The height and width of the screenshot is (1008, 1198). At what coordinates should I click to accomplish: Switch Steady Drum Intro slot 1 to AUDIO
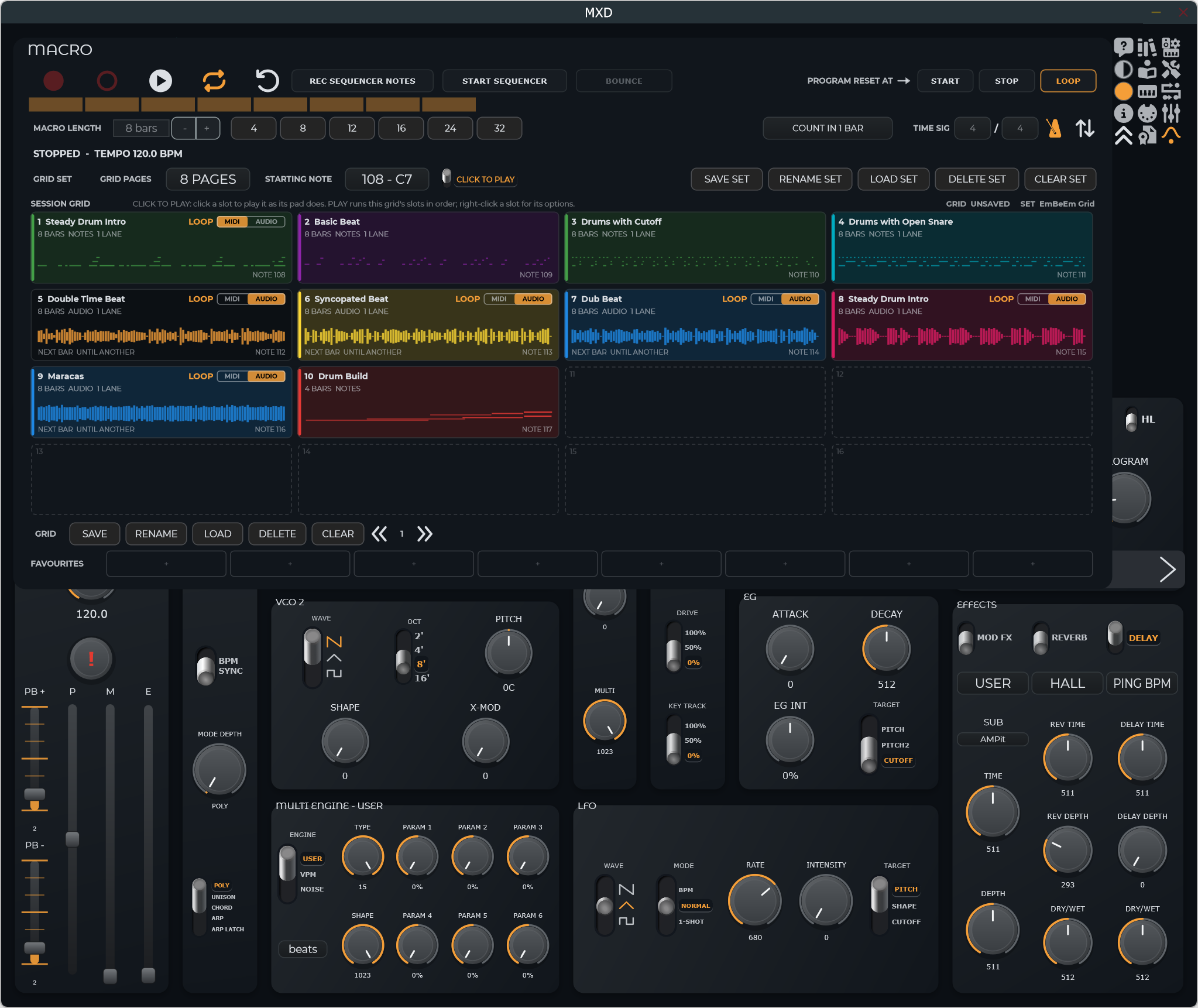(x=266, y=222)
